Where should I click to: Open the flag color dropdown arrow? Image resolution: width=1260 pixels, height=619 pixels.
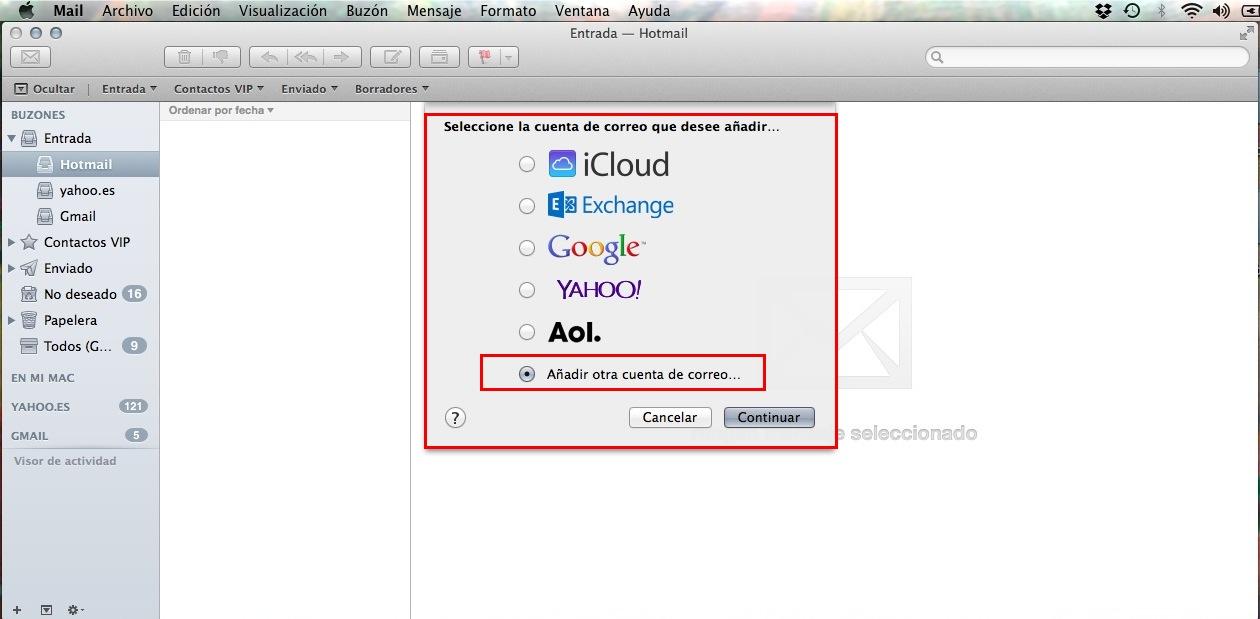(509, 57)
